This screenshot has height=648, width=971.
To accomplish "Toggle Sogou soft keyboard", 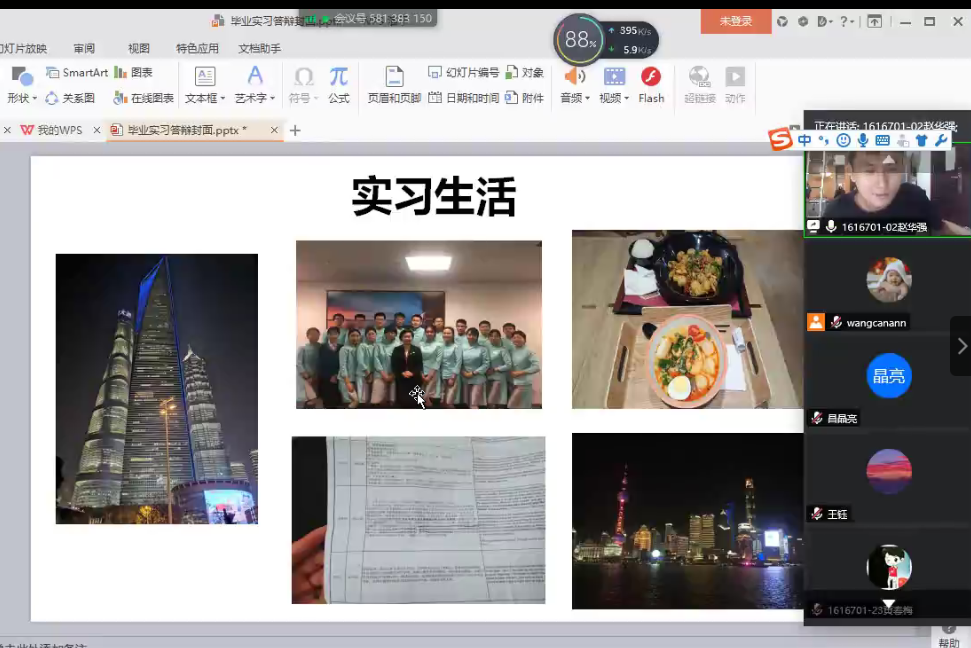I will (882, 141).
